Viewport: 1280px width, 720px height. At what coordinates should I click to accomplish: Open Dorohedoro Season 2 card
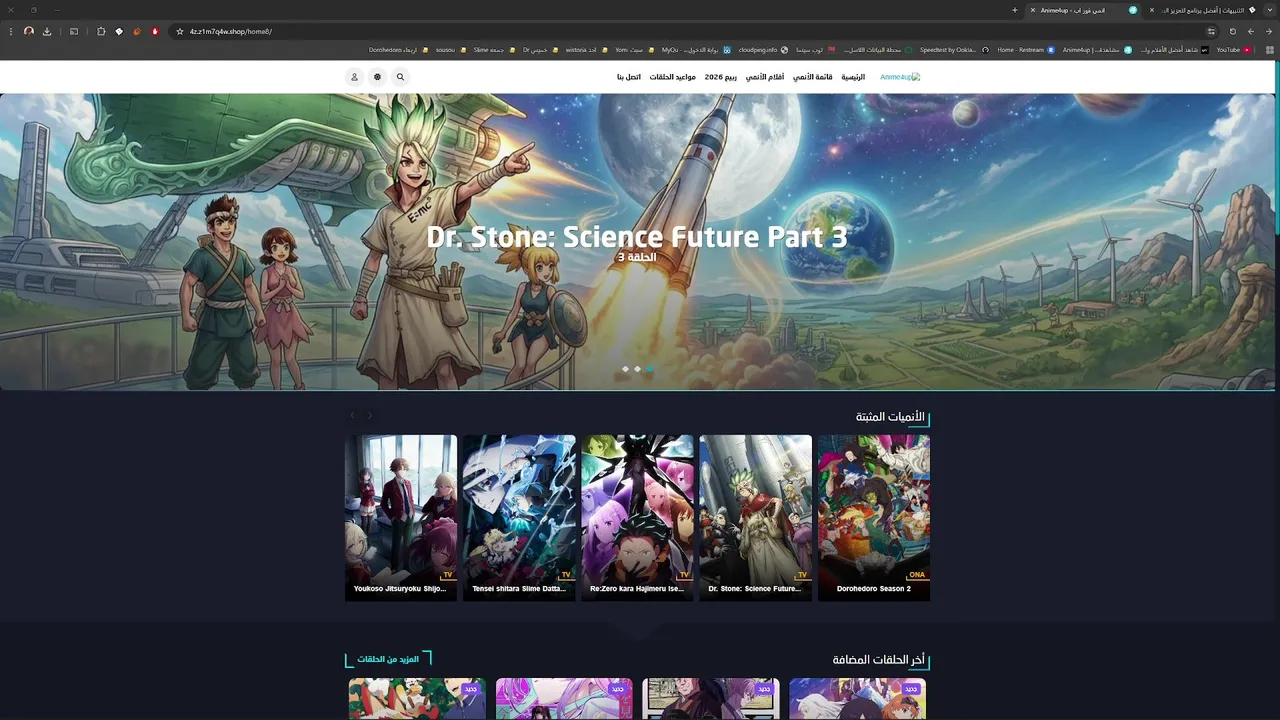874,517
